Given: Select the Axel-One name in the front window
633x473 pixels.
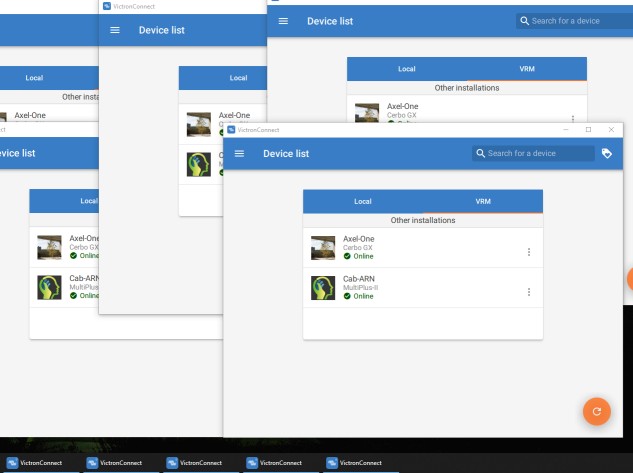Looking at the screenshot, I should (358, 239).
